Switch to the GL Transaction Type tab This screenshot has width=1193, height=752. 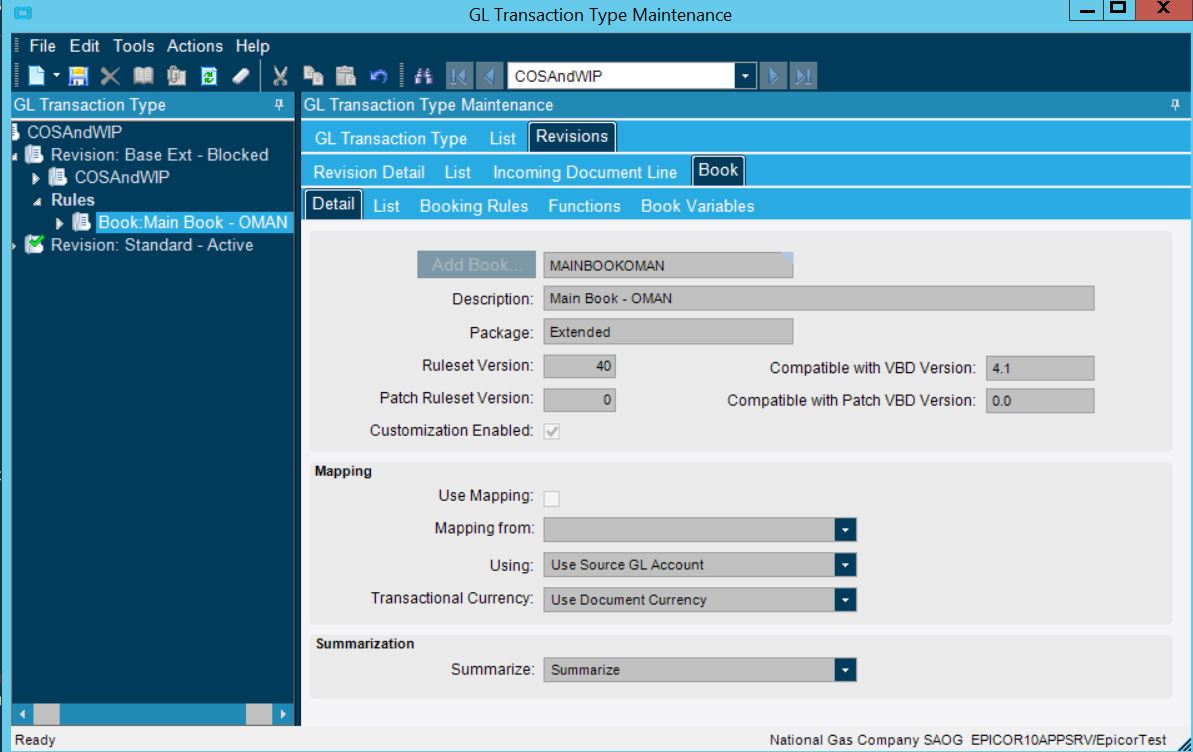point(391,138)
